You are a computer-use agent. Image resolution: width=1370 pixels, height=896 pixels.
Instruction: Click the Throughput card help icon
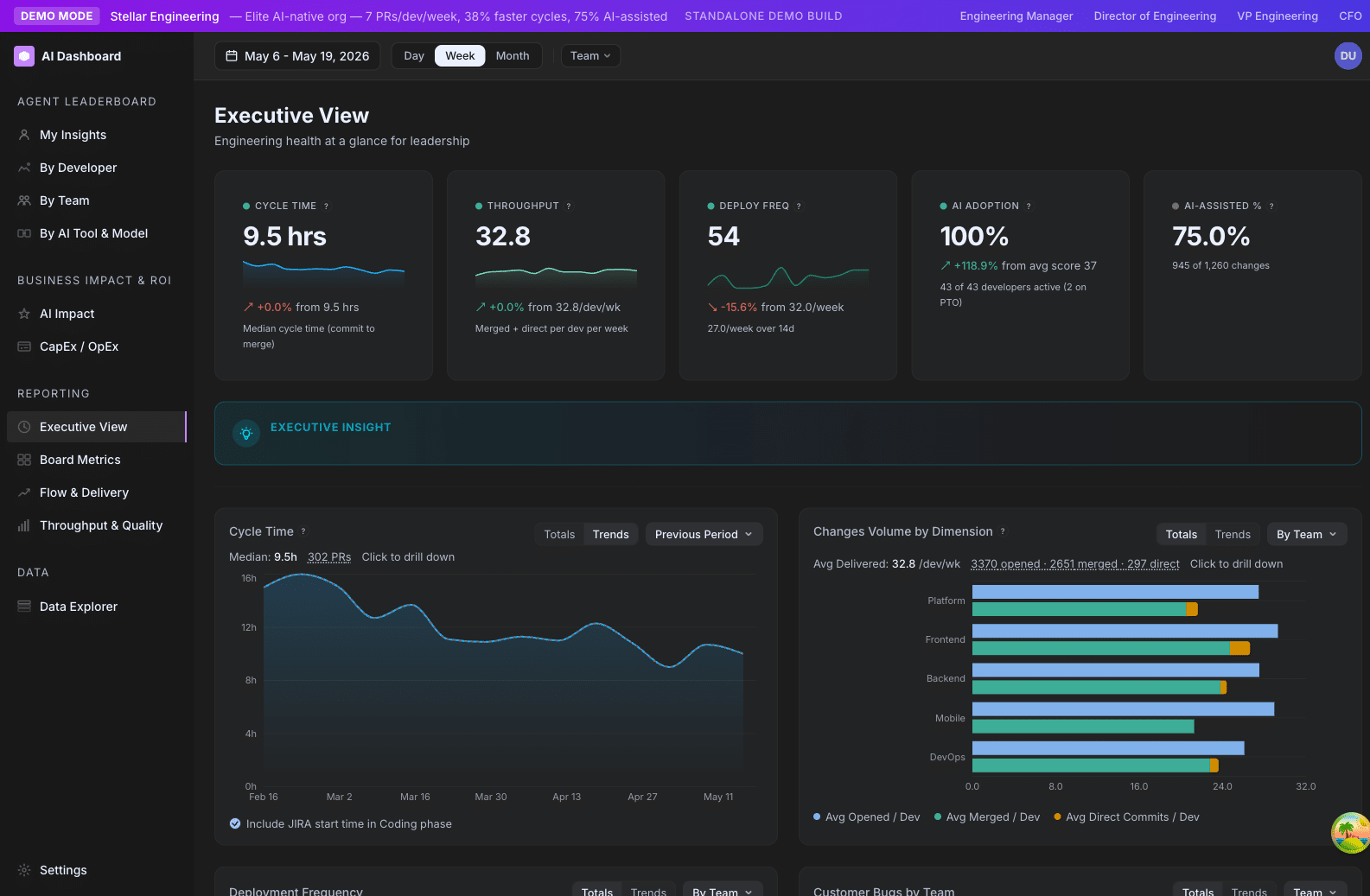(x=569, y=207)
